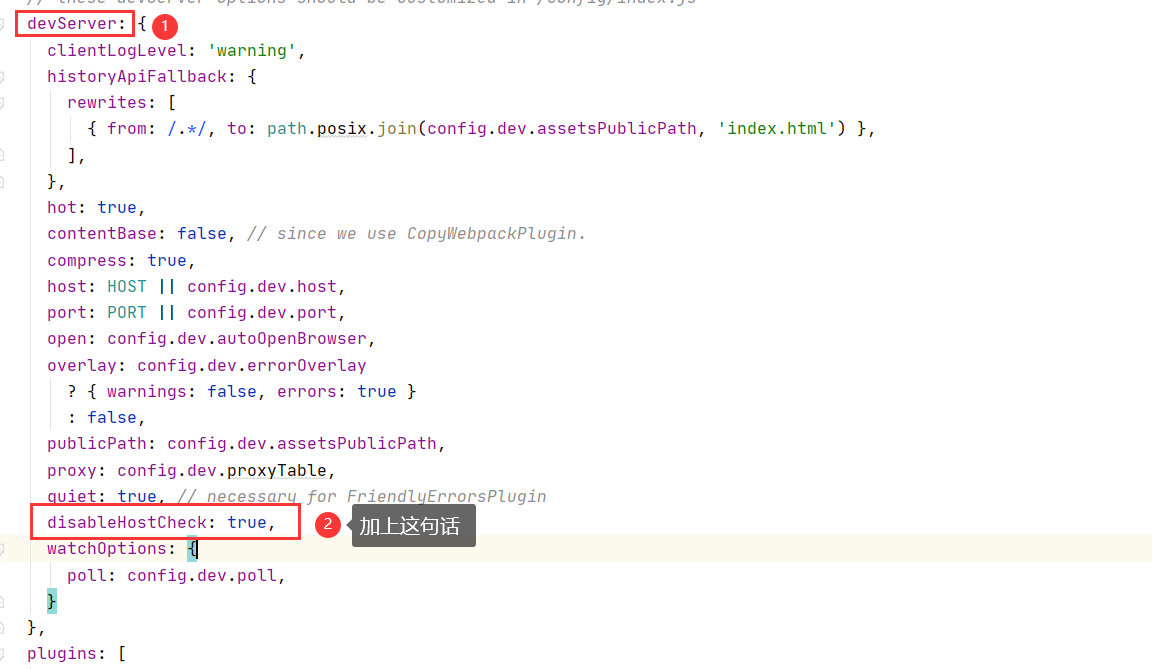The height and width of the screenshot is (669, 1152).
Task: Click the 'compress' key
Action: coord(87,260)
